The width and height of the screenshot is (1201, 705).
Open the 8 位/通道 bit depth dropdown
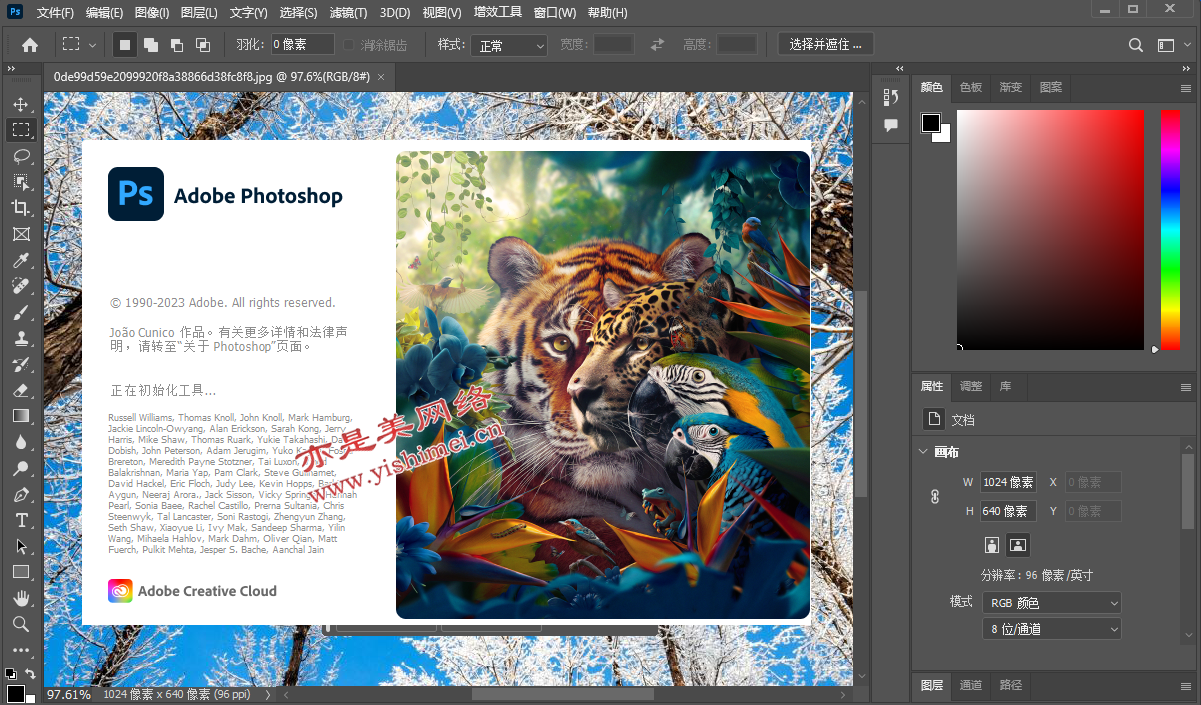1052,629
